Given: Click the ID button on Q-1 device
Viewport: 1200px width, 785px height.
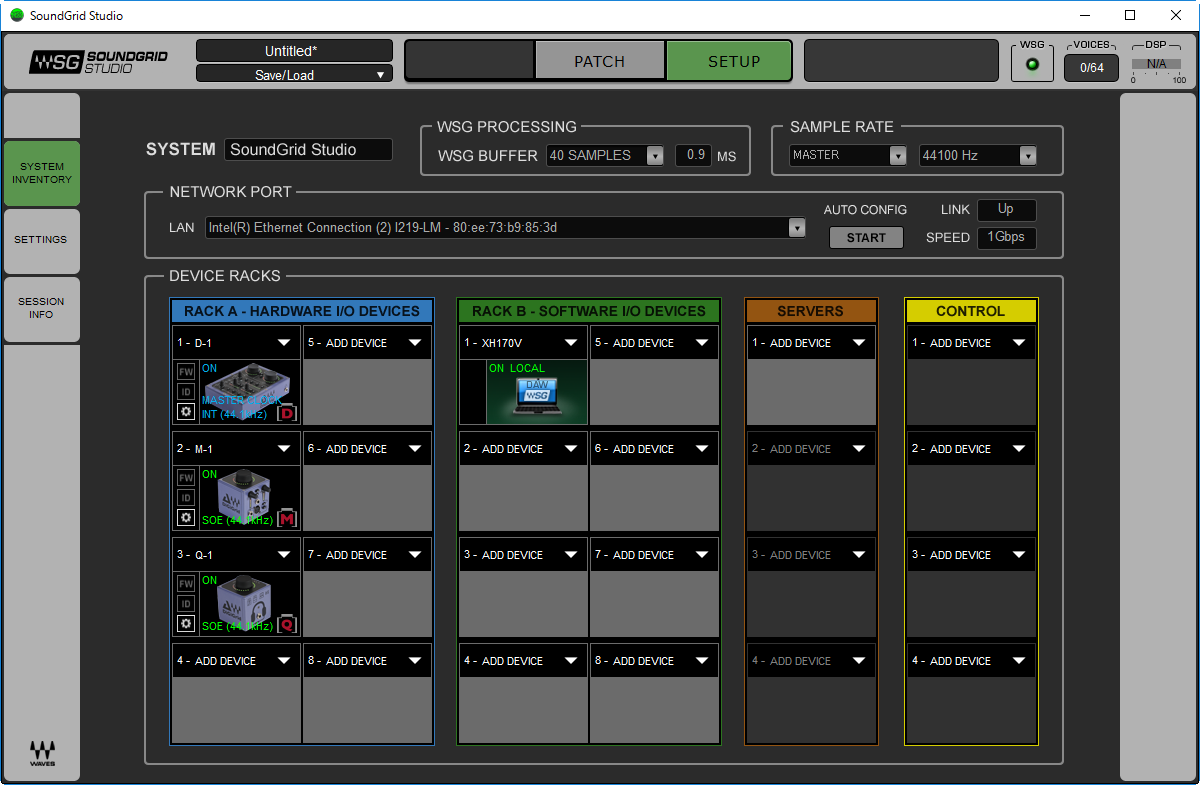Looking at the screenshot, I should click(185, 603).
